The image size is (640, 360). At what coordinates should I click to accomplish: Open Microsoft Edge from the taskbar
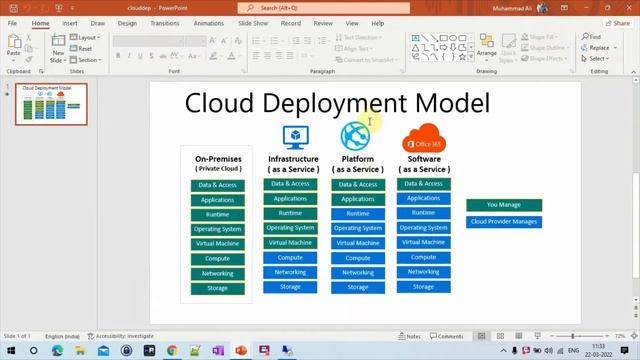tap(57, 350)
